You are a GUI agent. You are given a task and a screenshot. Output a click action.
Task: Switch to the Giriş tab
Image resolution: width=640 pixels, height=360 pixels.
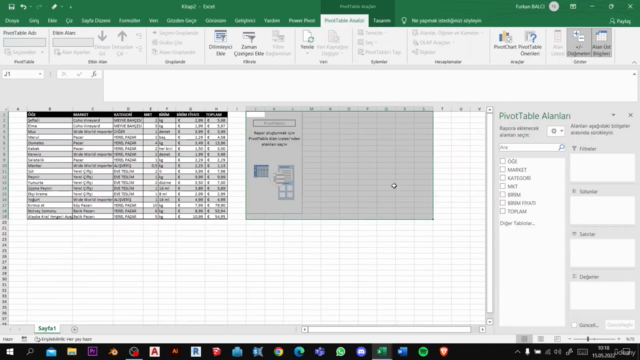(34, 20)
